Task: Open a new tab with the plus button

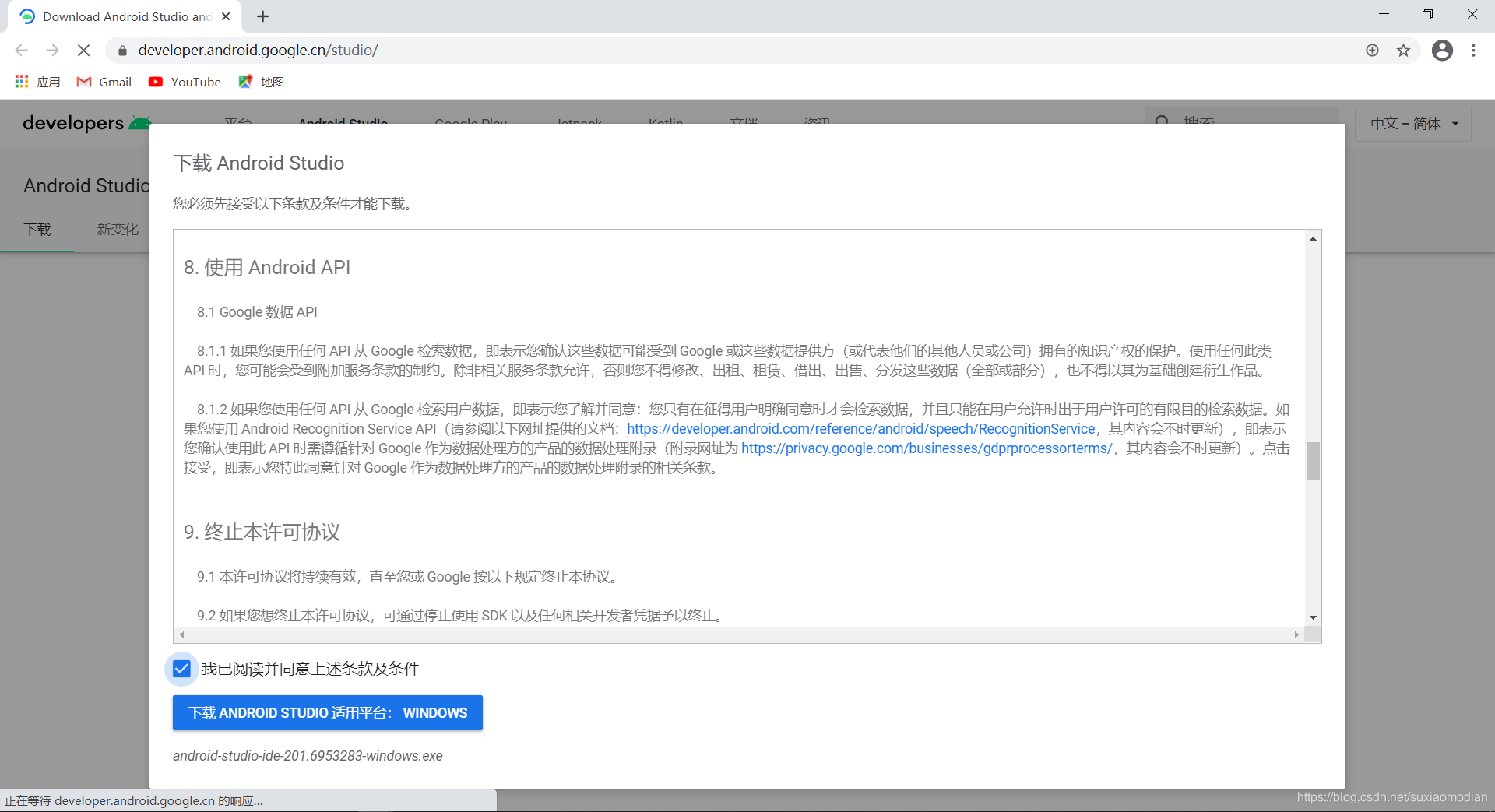Action: click(262, 16)
